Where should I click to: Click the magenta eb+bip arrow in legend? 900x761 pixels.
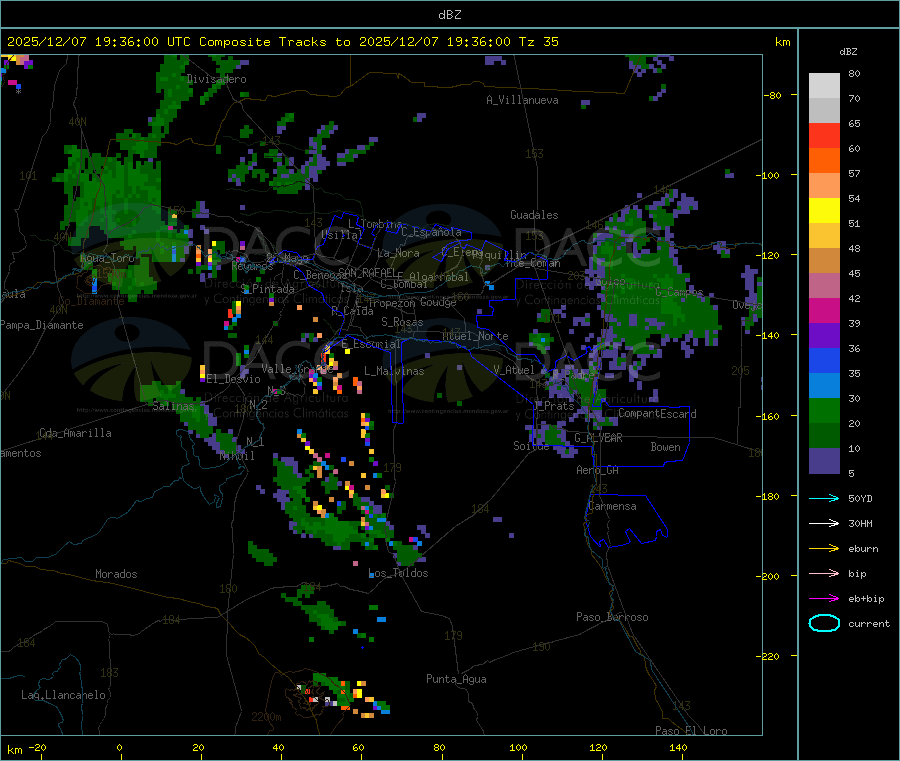(x=824, y=599)
